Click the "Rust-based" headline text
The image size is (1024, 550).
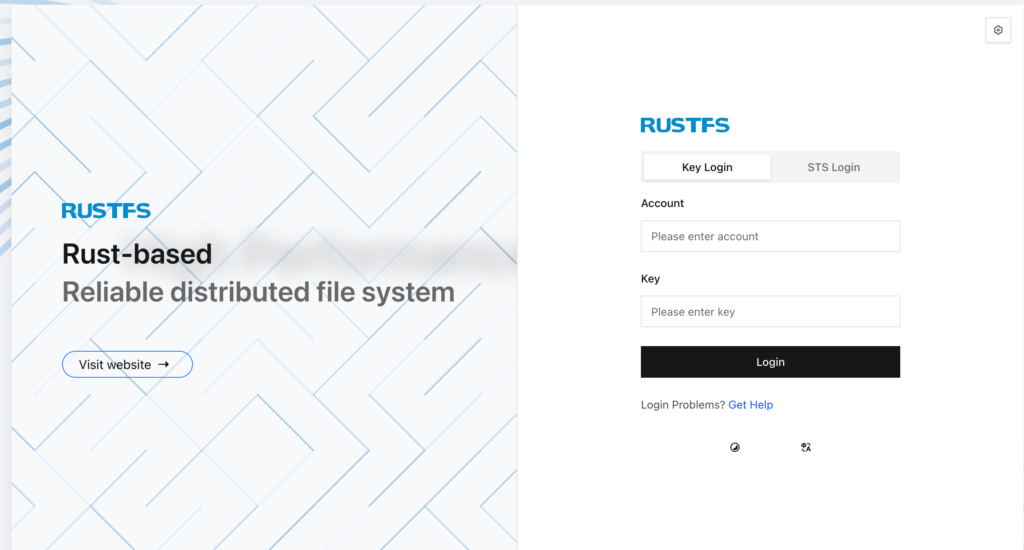pyautogui.click(x=137, y=254)
